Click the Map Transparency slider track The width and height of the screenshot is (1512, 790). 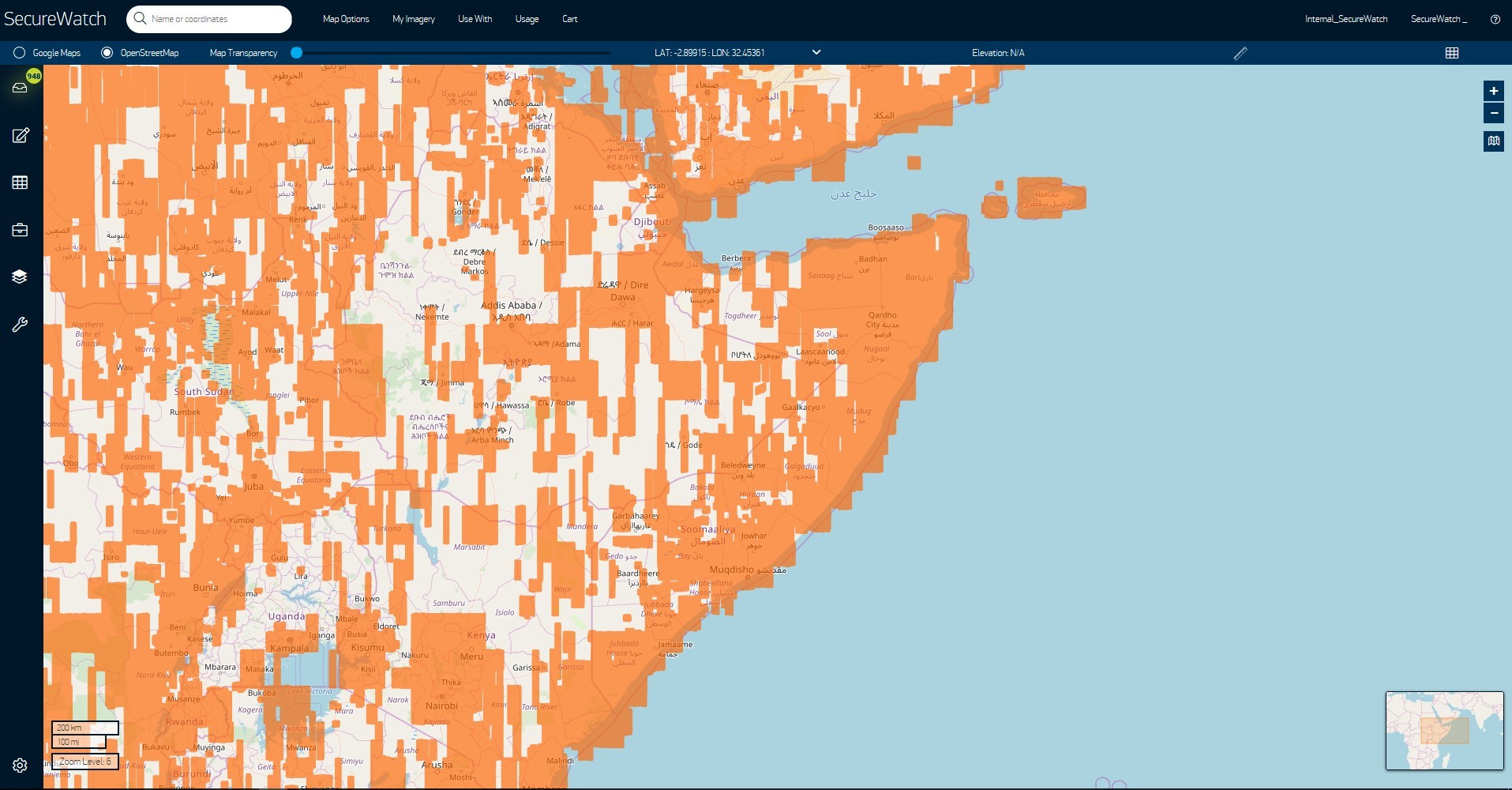[x=451, y=53]
